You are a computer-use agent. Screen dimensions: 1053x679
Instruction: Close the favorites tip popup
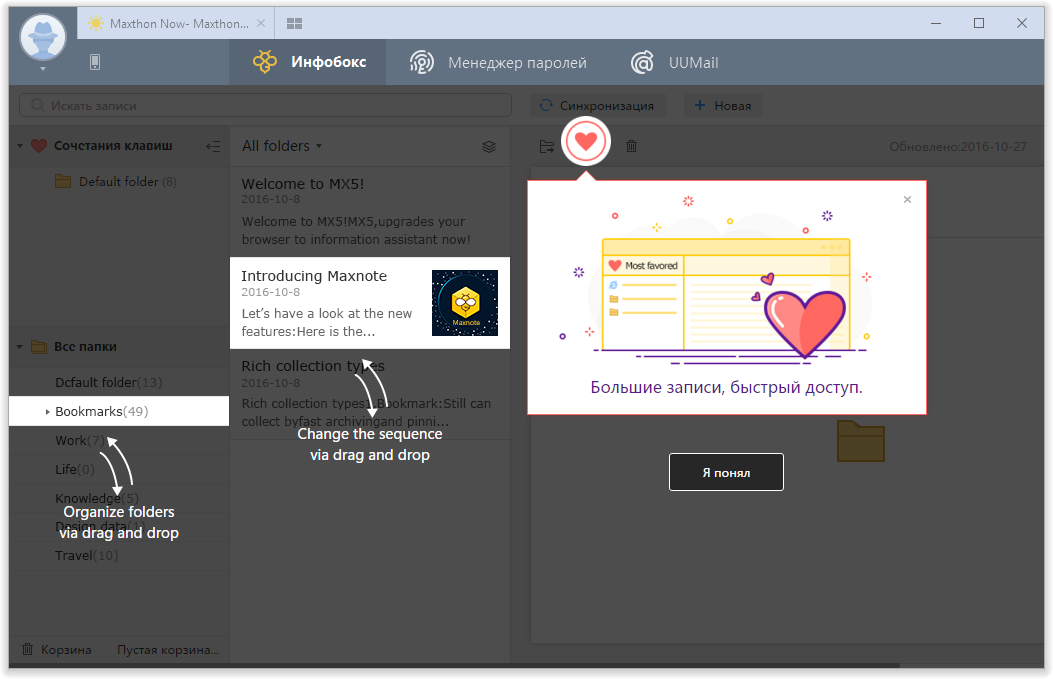click(x=907, y=199)
